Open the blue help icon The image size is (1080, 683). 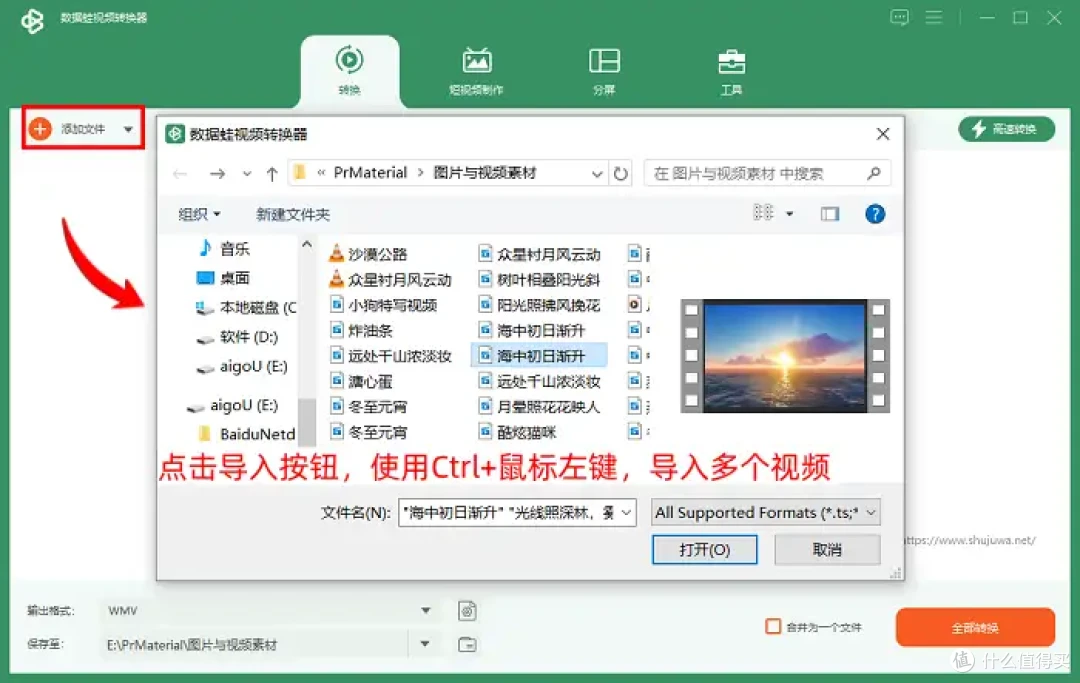coord(875,214)
